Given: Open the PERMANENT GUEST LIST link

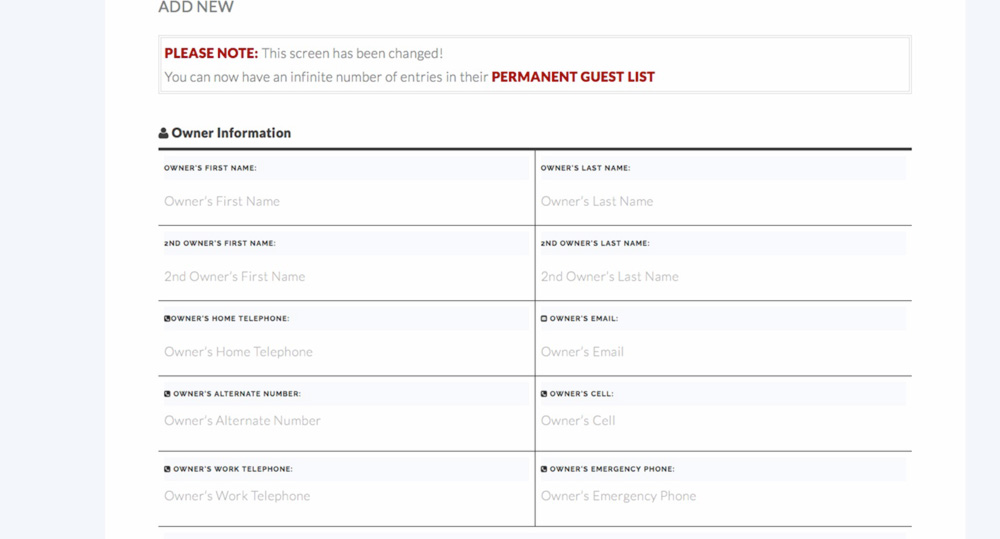Looking at the screenshot, I should [x=573, y=77].
